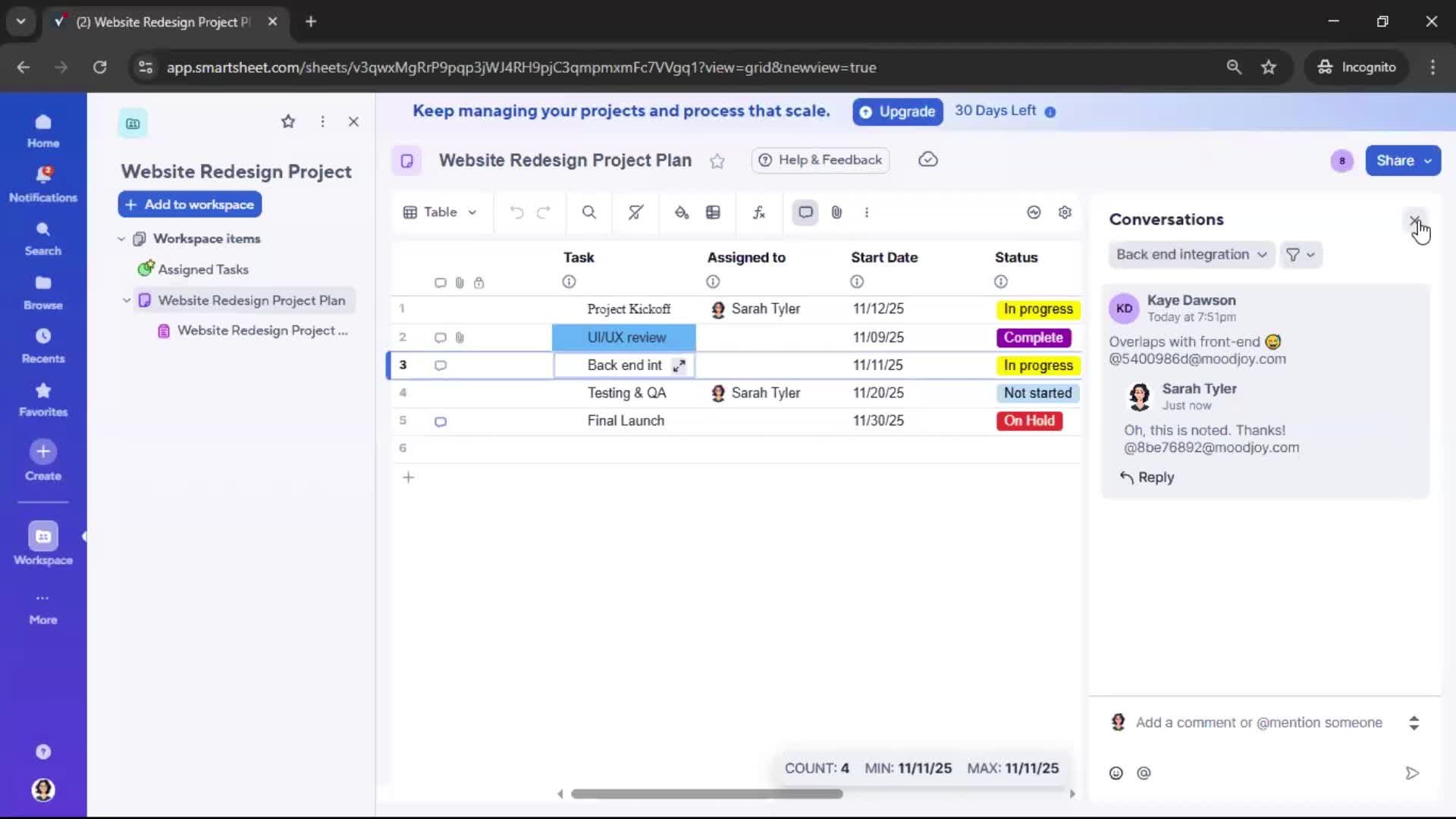Open the Conversations comment bubble icon
Screen dimensions: 1456x819
[805, 212]
